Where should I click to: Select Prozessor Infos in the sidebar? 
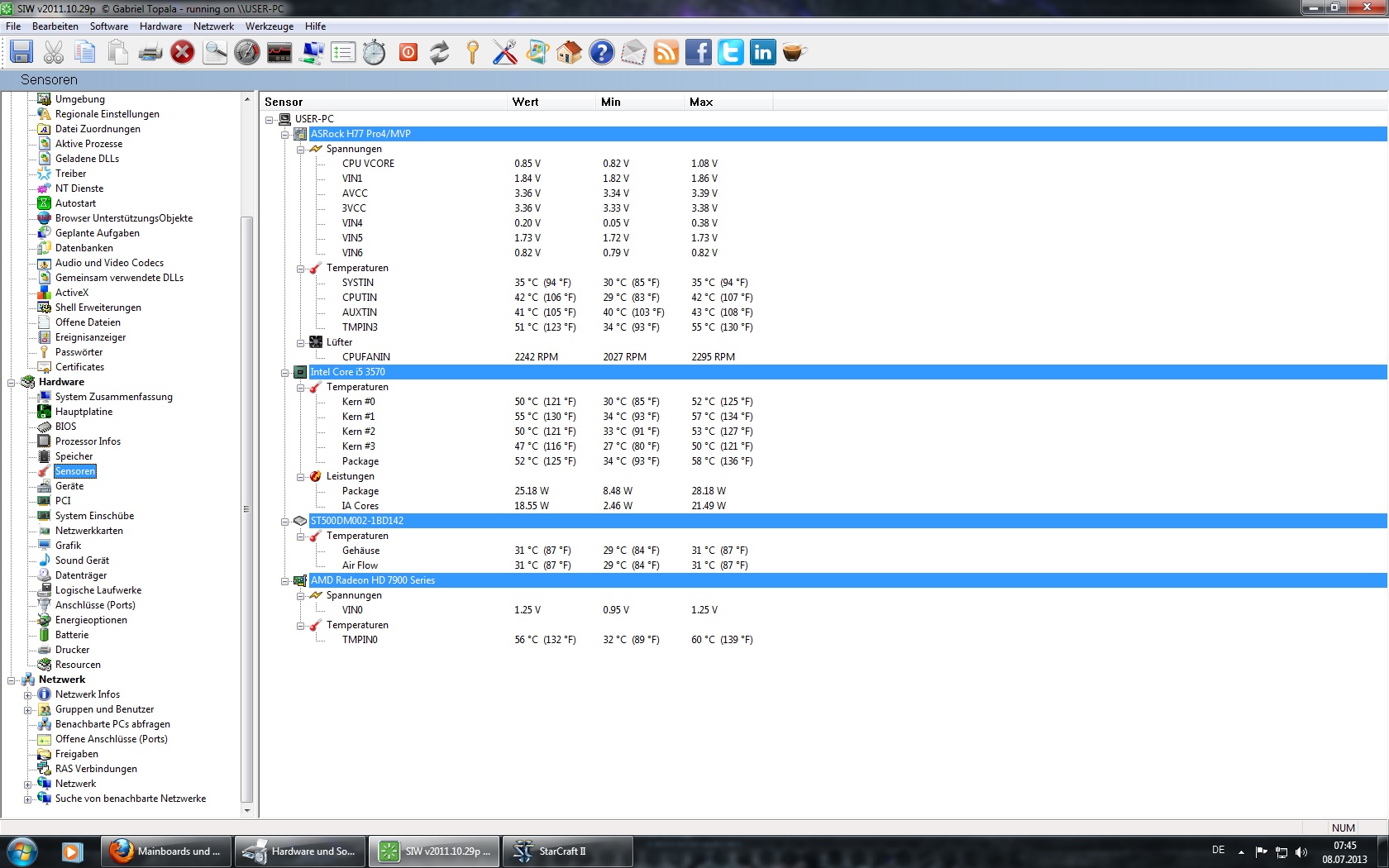click(88, 441)
